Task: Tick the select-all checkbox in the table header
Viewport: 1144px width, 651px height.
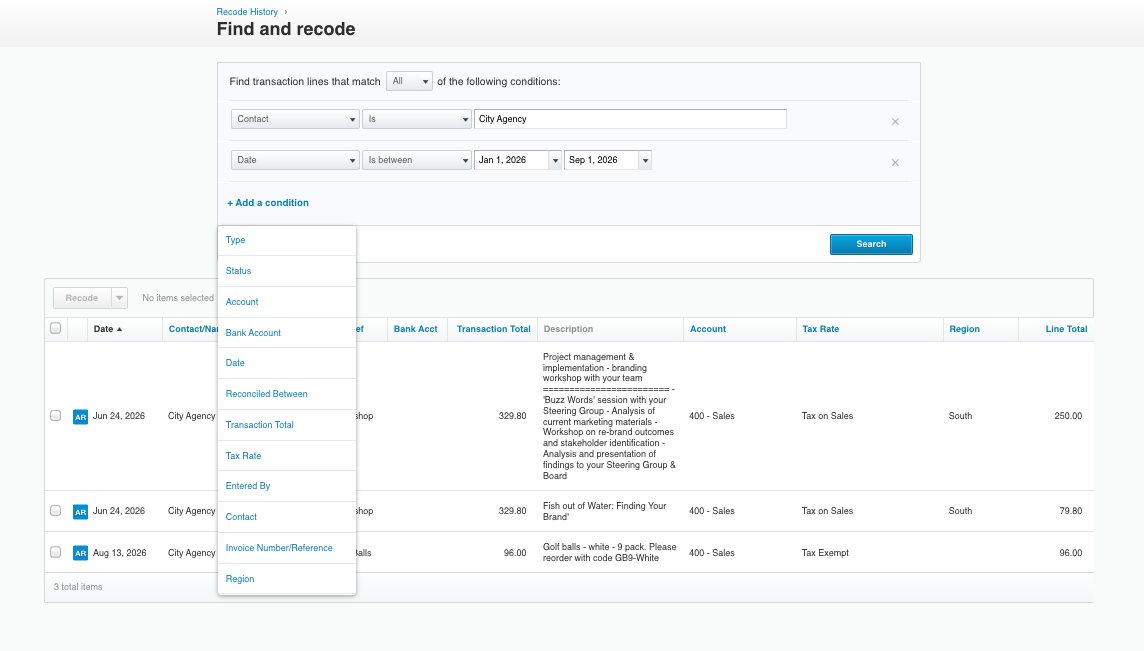Action: [x=55, y=328]
